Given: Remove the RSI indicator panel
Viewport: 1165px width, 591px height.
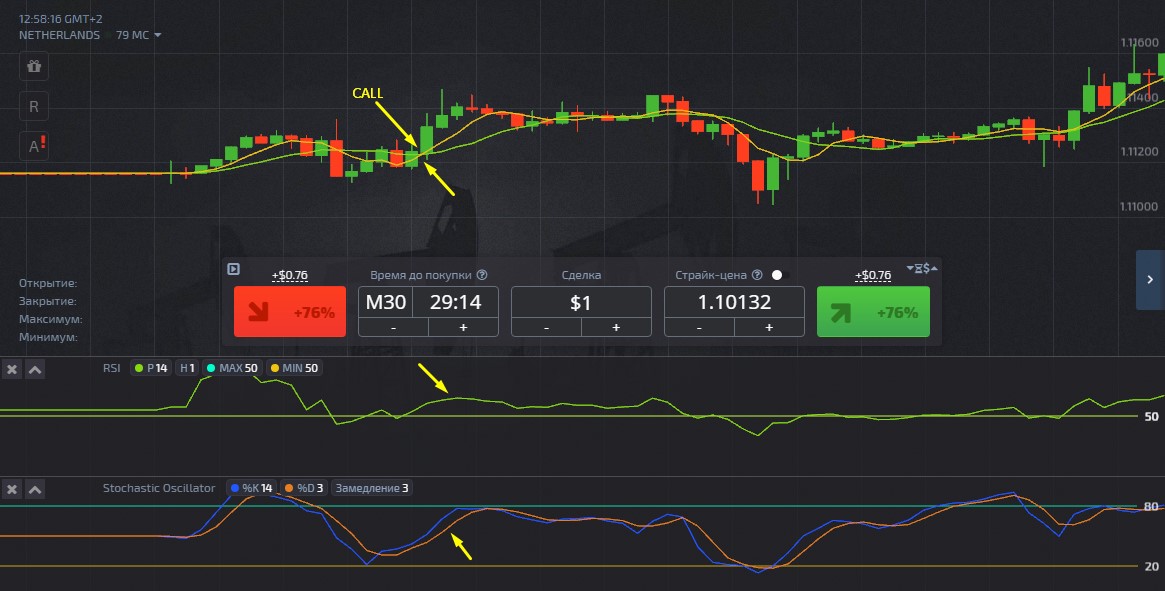Looking at the screenshot, I should [x=12, y=369].
